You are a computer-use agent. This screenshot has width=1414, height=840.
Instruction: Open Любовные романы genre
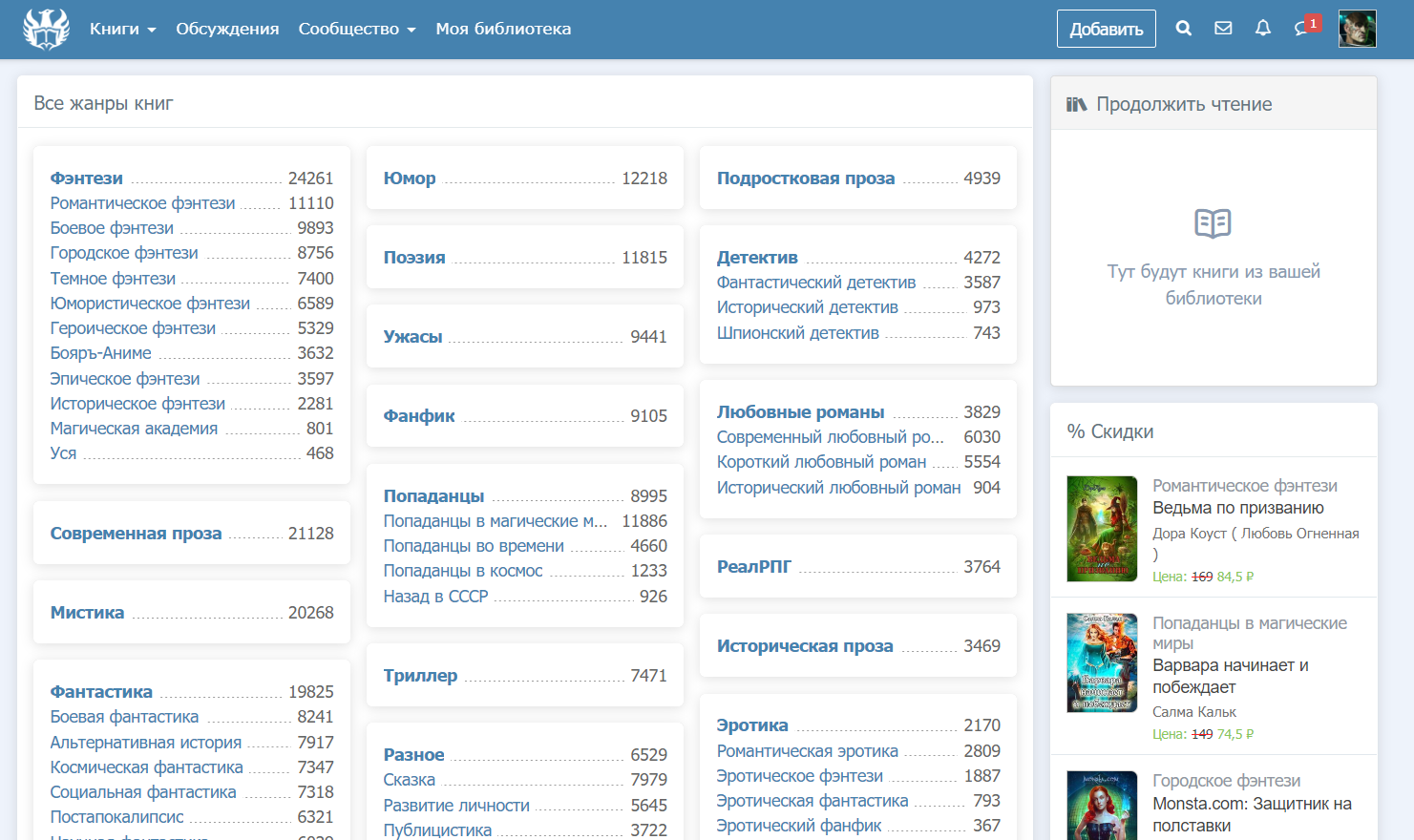pos(800,412)
